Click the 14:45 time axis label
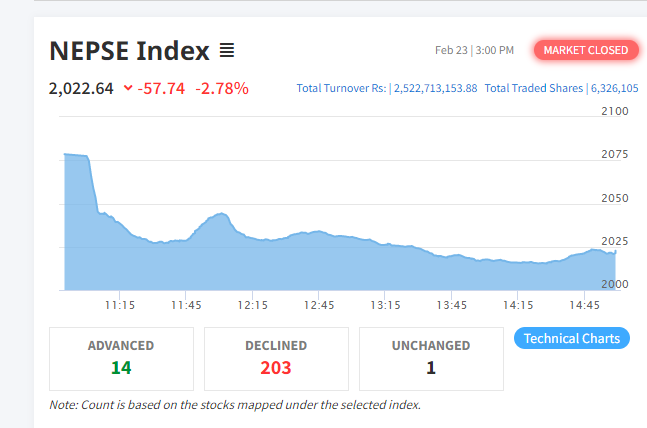Viewport: 647px width, 428px height. click(584, 304)
